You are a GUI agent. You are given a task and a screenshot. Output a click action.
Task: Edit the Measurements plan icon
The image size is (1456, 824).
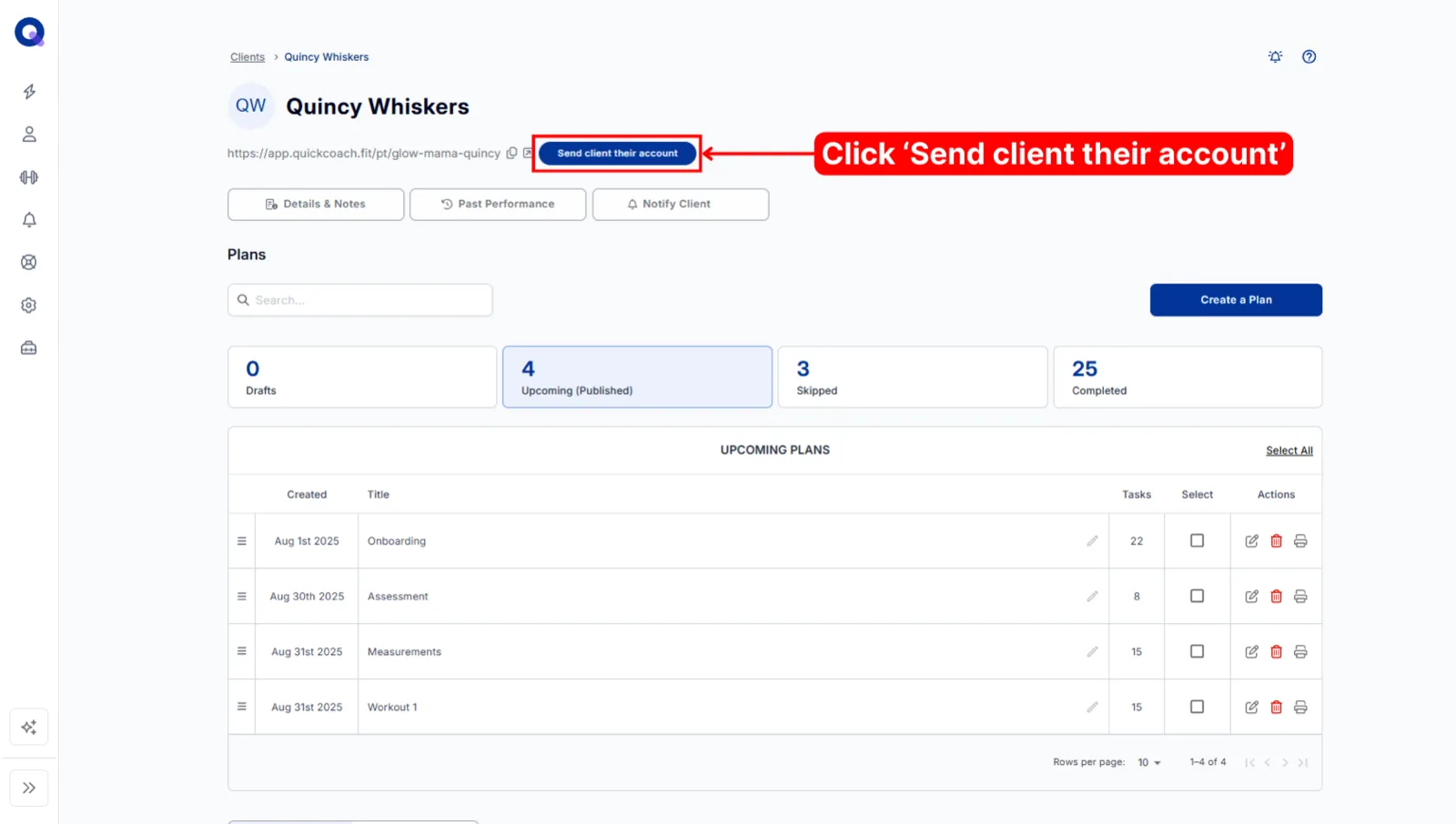pyautogui.click(x=1252, y=652)
